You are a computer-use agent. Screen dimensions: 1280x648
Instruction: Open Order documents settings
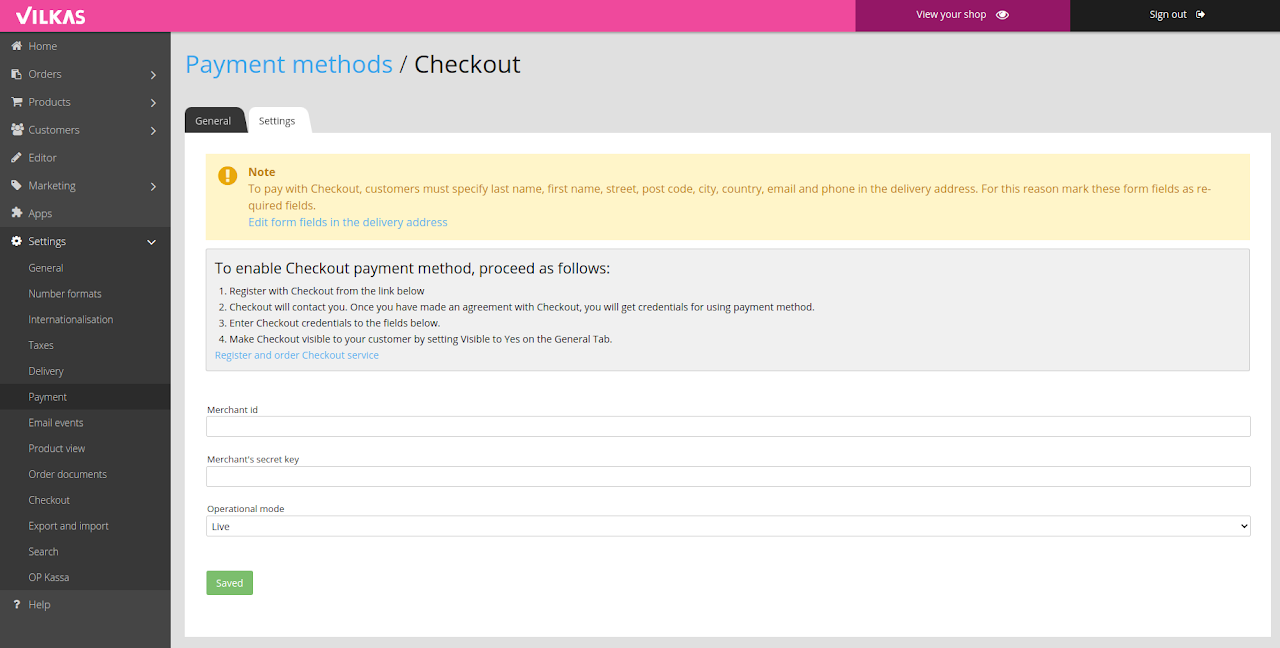(x=68, y=474)
